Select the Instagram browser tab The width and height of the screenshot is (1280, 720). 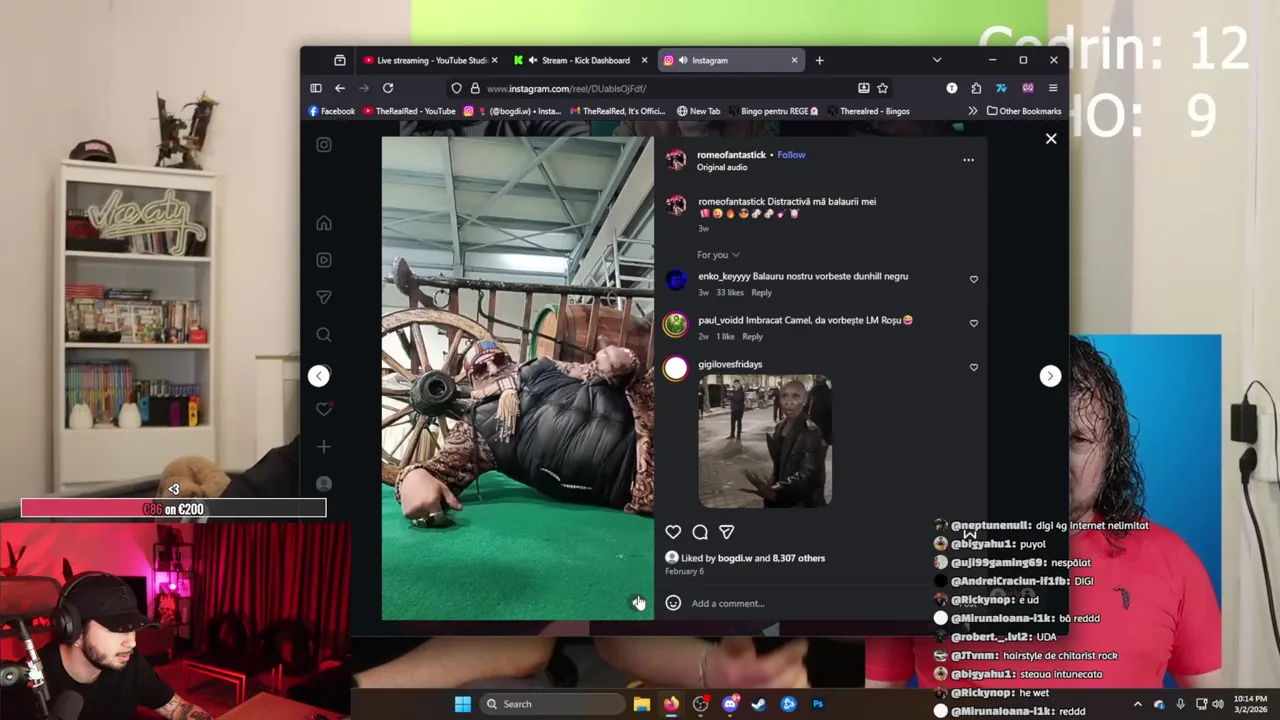click(x=730, y=60)
